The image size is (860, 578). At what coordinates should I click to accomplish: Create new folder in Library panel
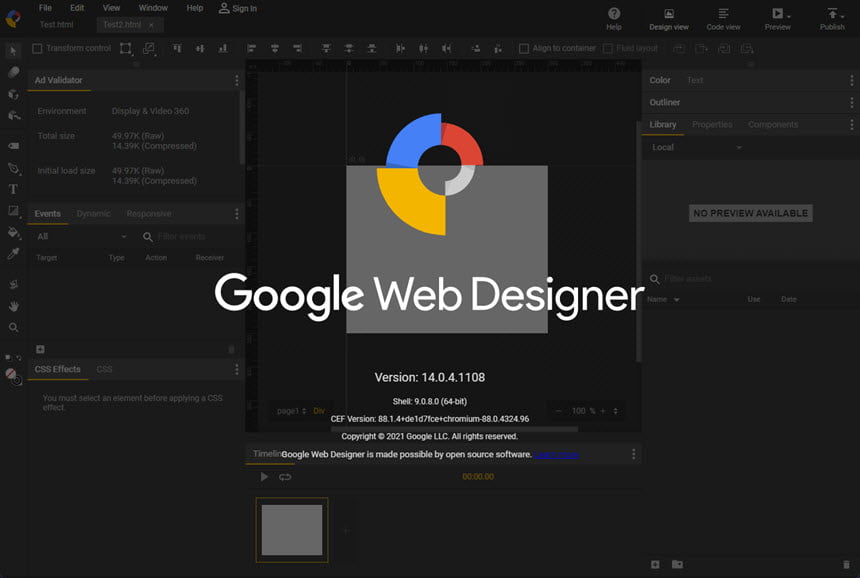click(x=677, y=564)
